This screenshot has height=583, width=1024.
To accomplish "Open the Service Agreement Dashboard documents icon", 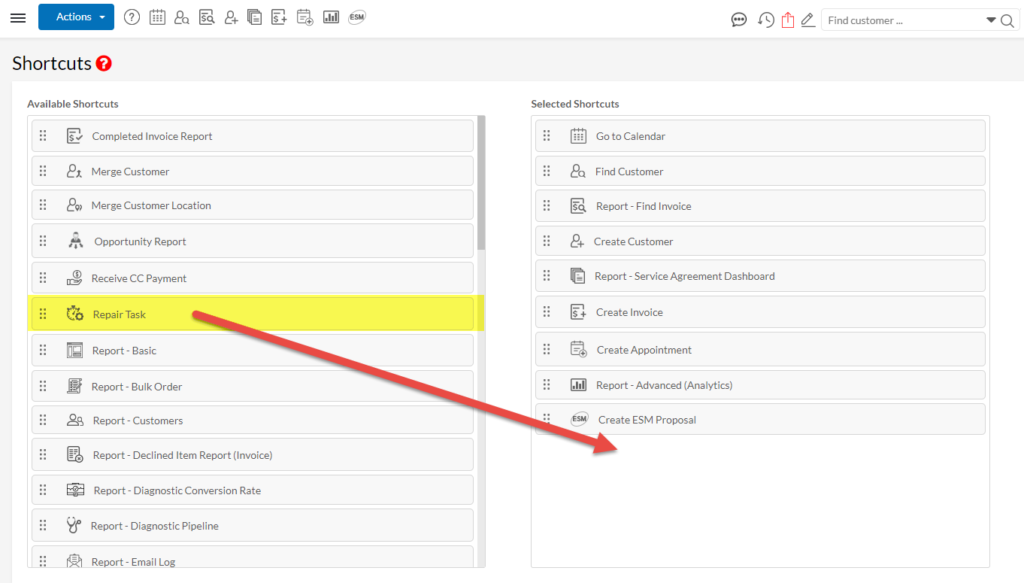I will click(x=255, y=16).
